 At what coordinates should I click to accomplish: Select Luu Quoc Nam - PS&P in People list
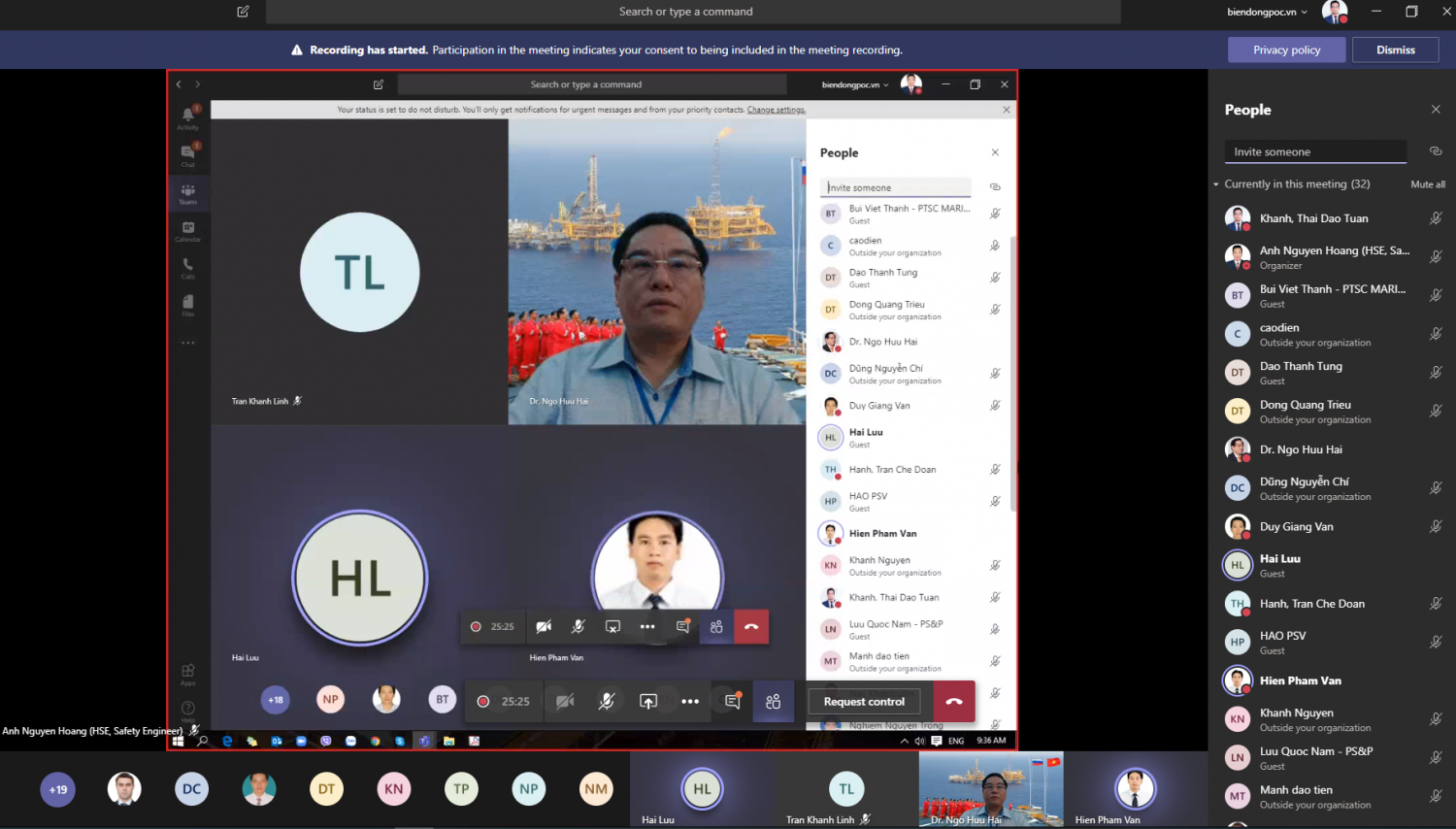1332,757
